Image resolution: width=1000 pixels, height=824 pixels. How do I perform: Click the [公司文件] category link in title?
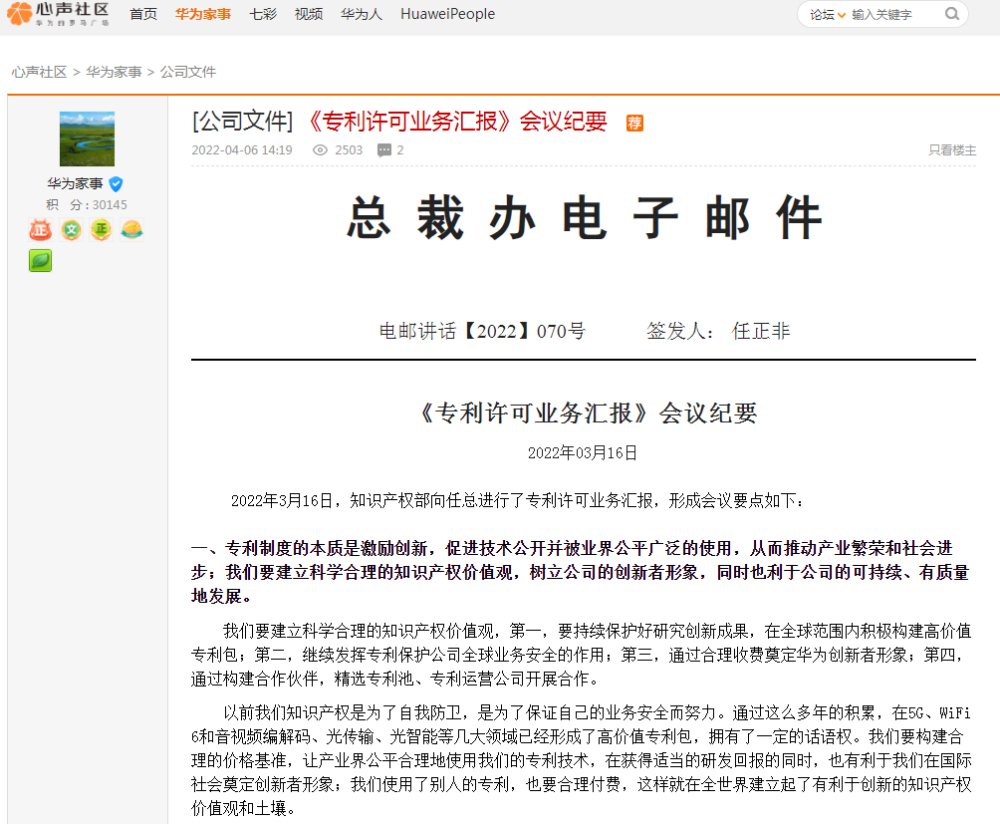coord(242,121)
